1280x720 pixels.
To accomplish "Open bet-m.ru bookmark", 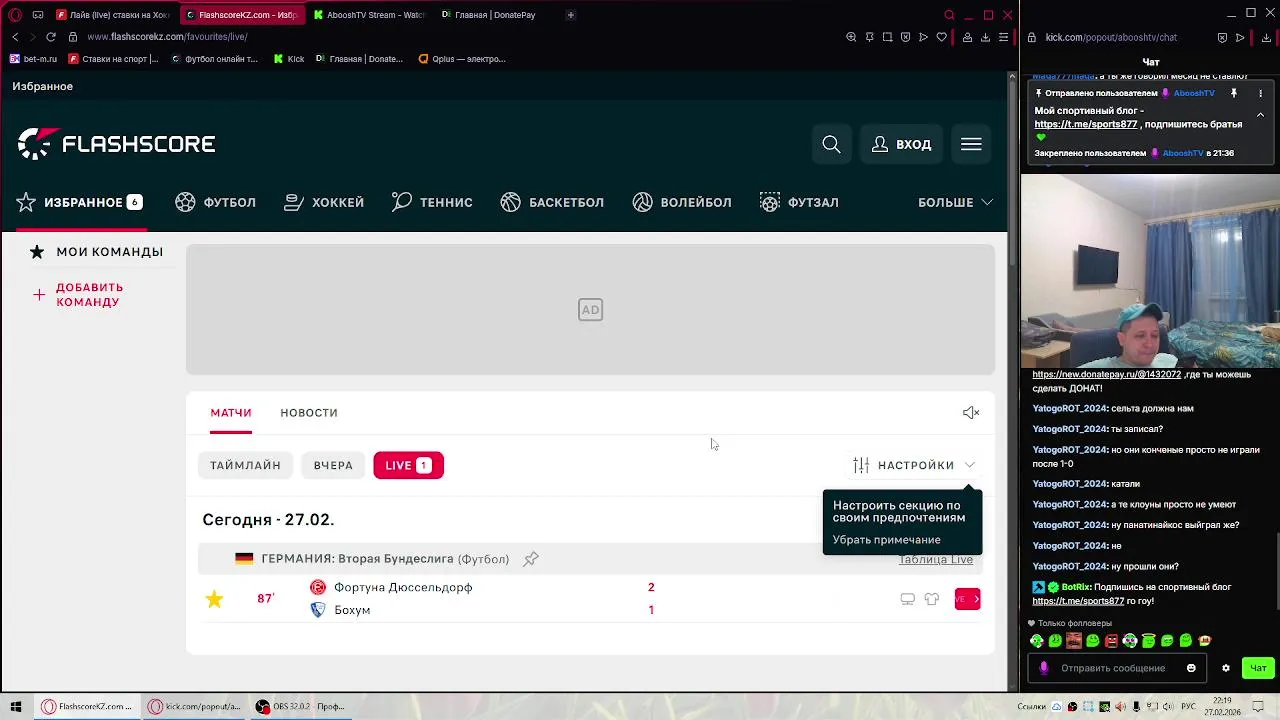I will pos(34,59).
